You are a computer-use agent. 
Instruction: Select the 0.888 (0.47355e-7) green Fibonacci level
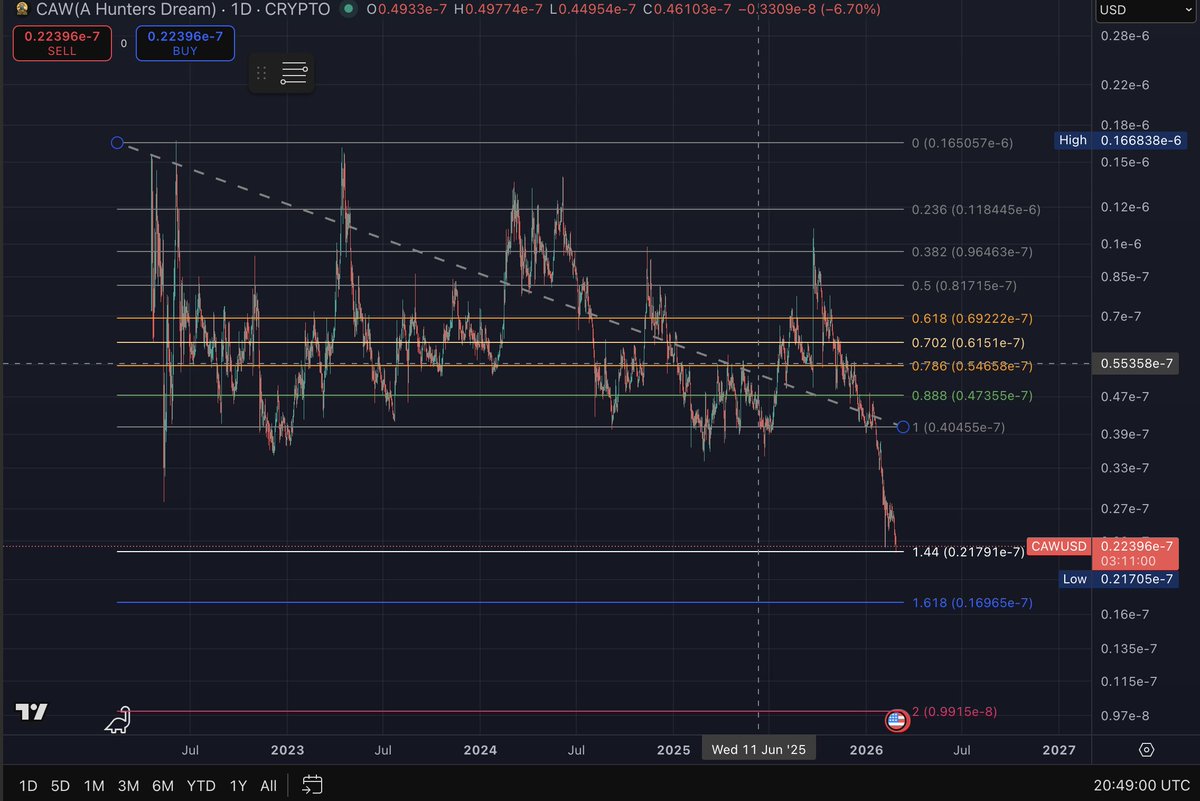click(x=972, y=395)
